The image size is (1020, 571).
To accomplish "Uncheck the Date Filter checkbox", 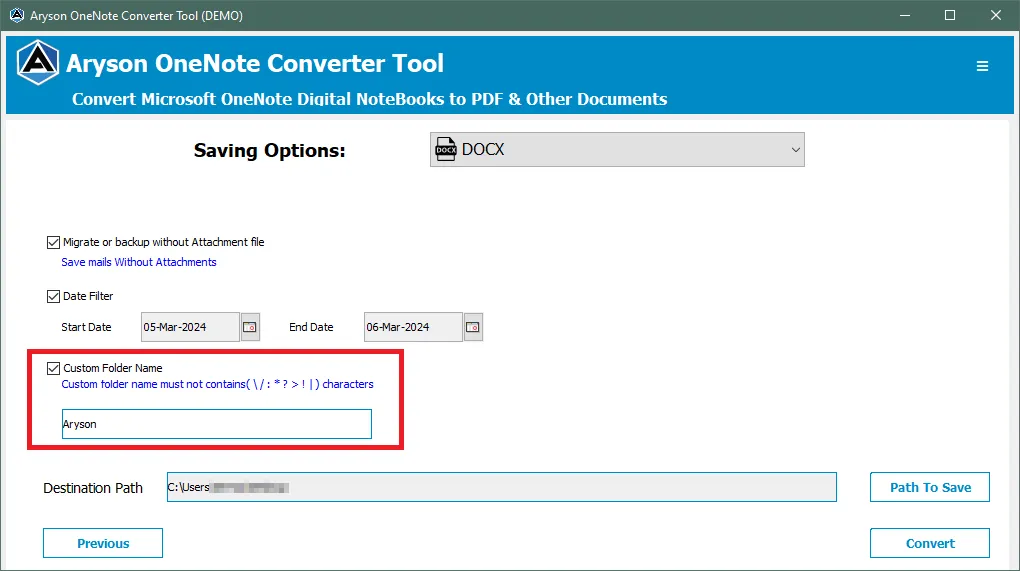I will point(53,297).
